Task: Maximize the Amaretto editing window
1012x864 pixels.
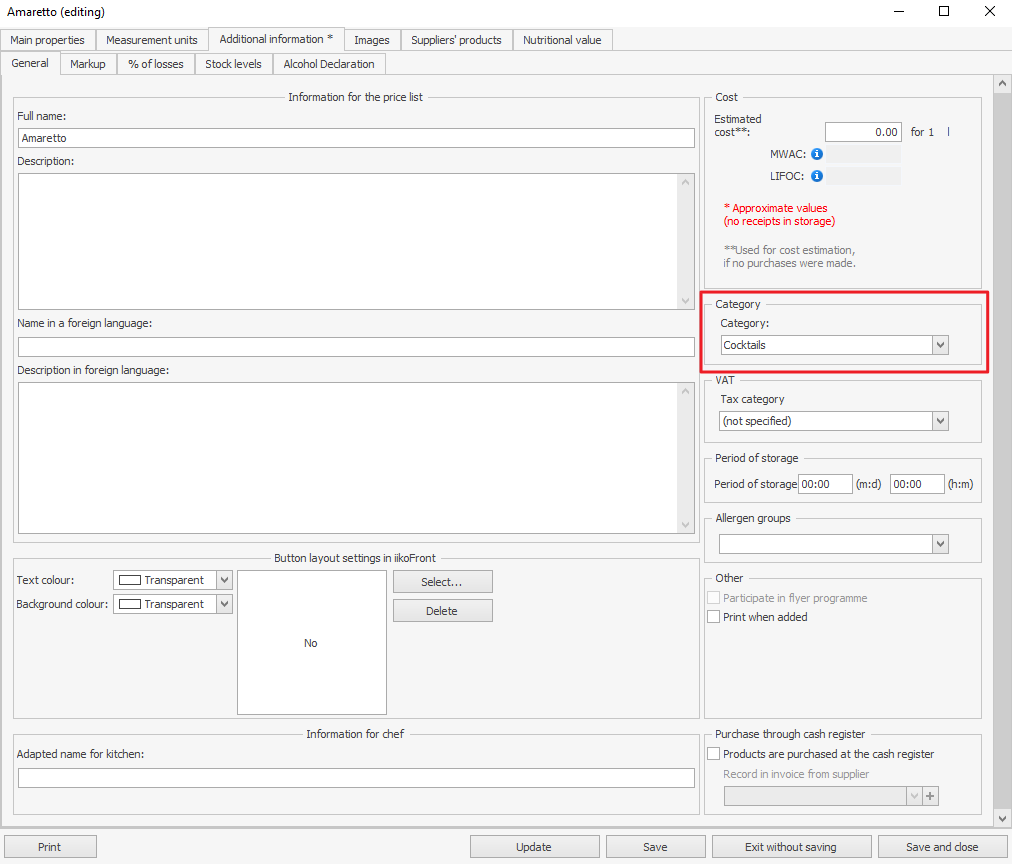Action: 944,12
